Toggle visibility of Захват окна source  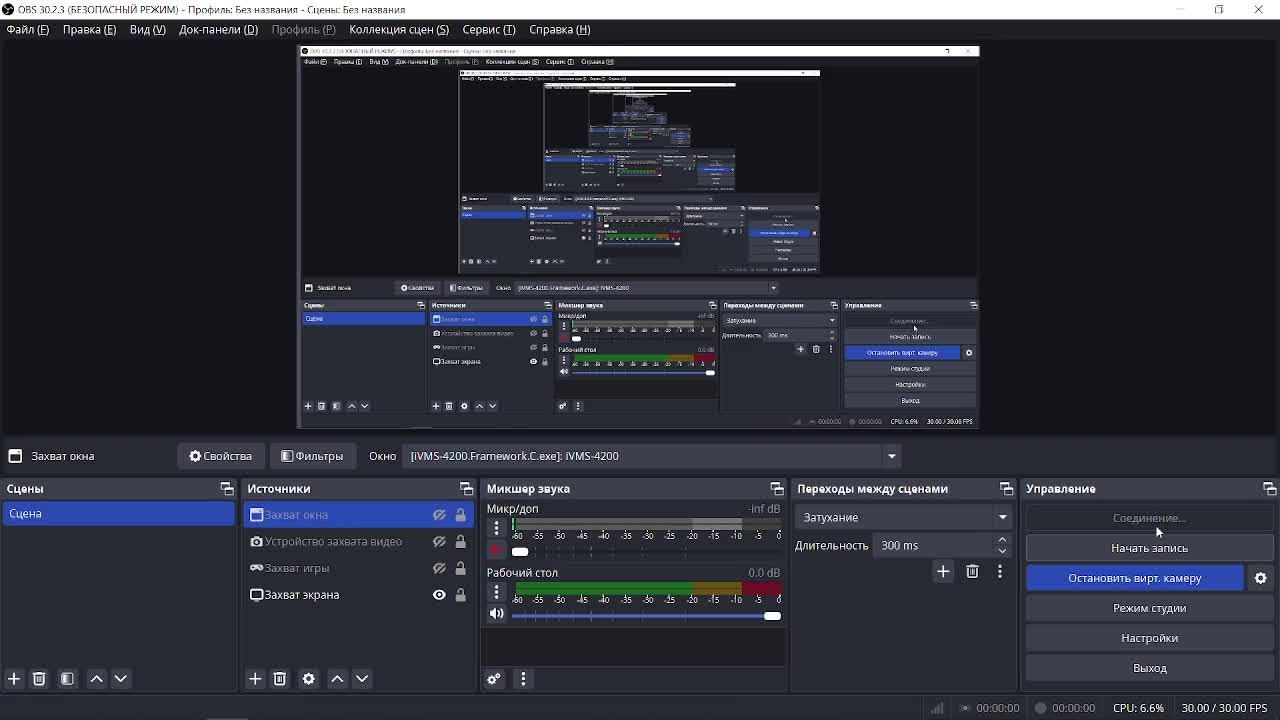coord(439,515)
